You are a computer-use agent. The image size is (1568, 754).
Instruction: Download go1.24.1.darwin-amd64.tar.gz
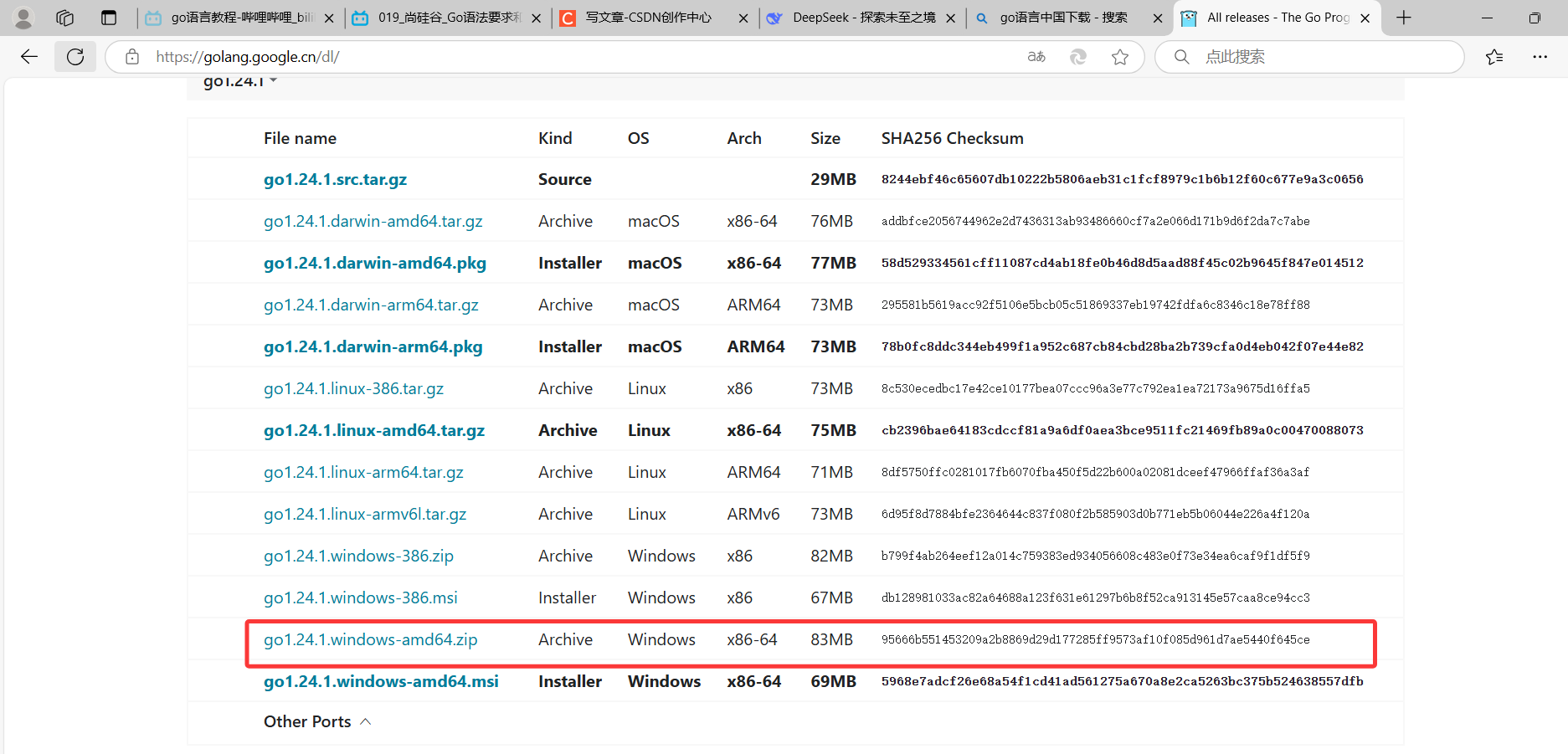(373, 221)
